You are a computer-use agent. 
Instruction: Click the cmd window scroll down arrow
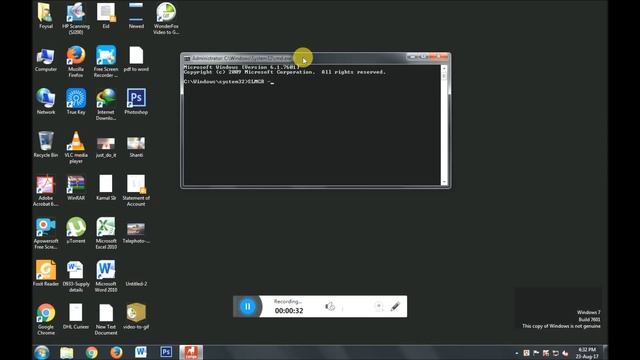[x=444, y=182]
